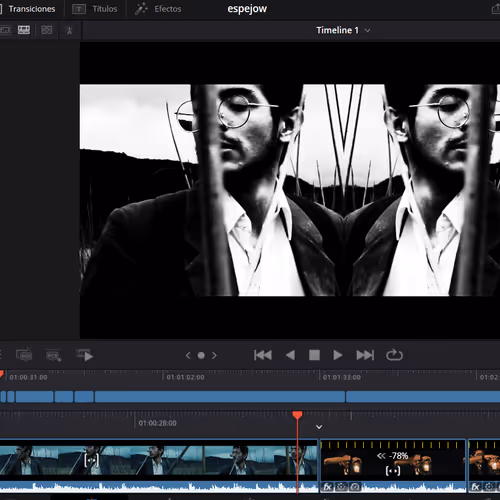Toggle loop playback

[x=394, y=355]
